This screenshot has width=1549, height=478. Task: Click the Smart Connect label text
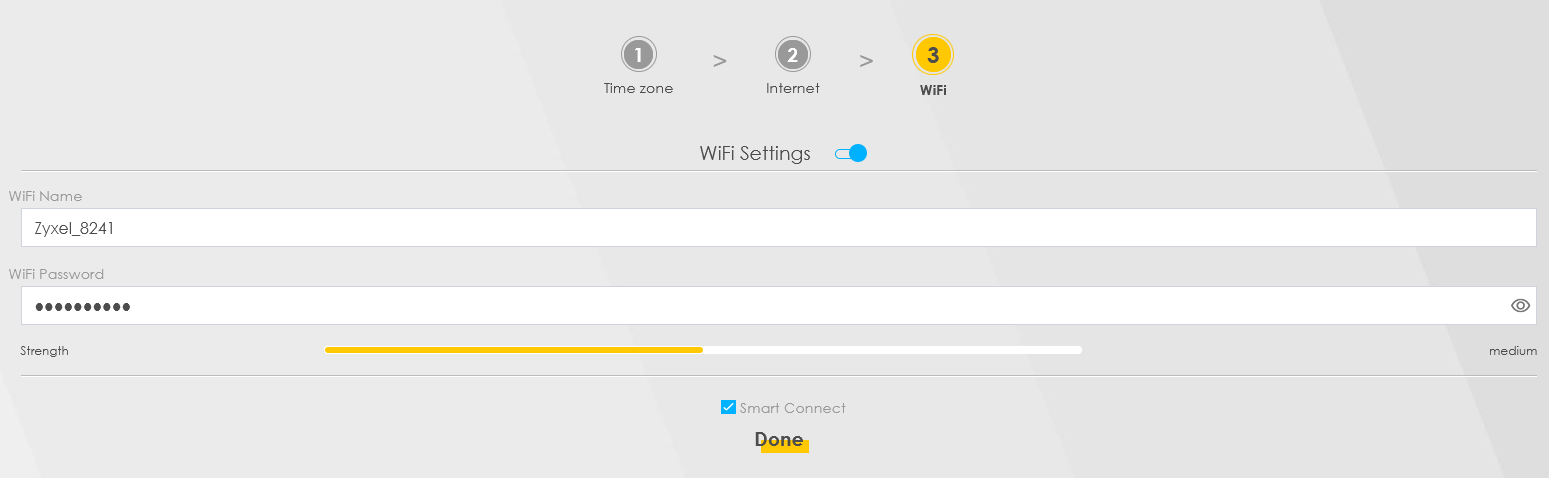point(792,408)
